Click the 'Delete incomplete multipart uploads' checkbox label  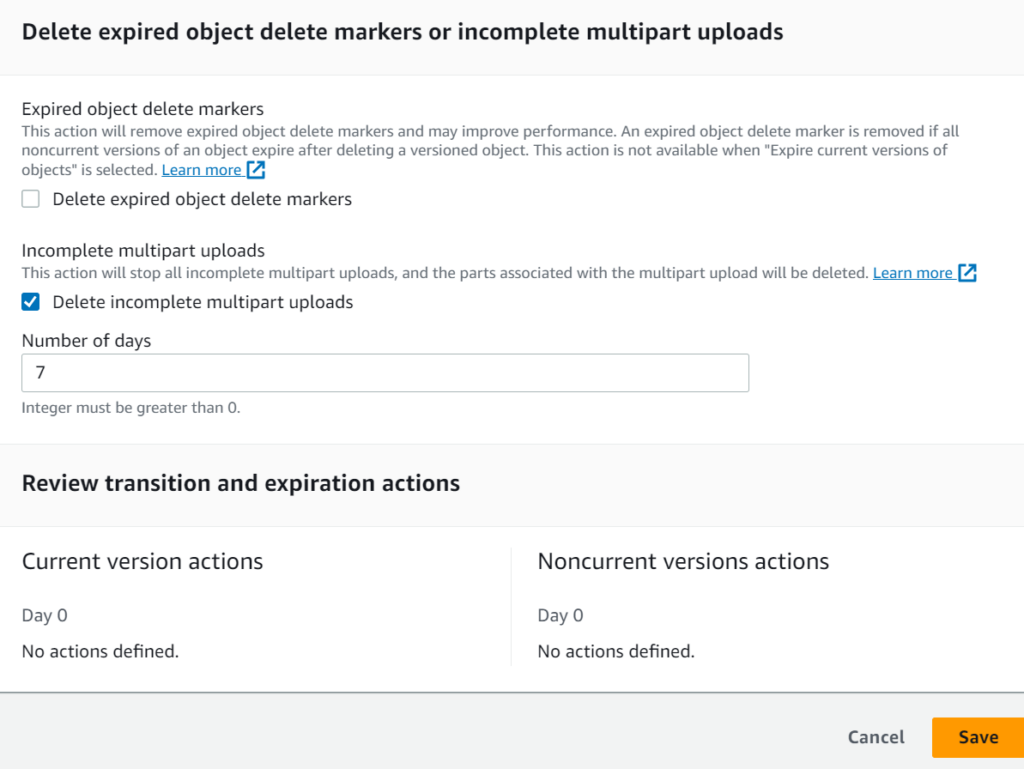tap(203, 302)
